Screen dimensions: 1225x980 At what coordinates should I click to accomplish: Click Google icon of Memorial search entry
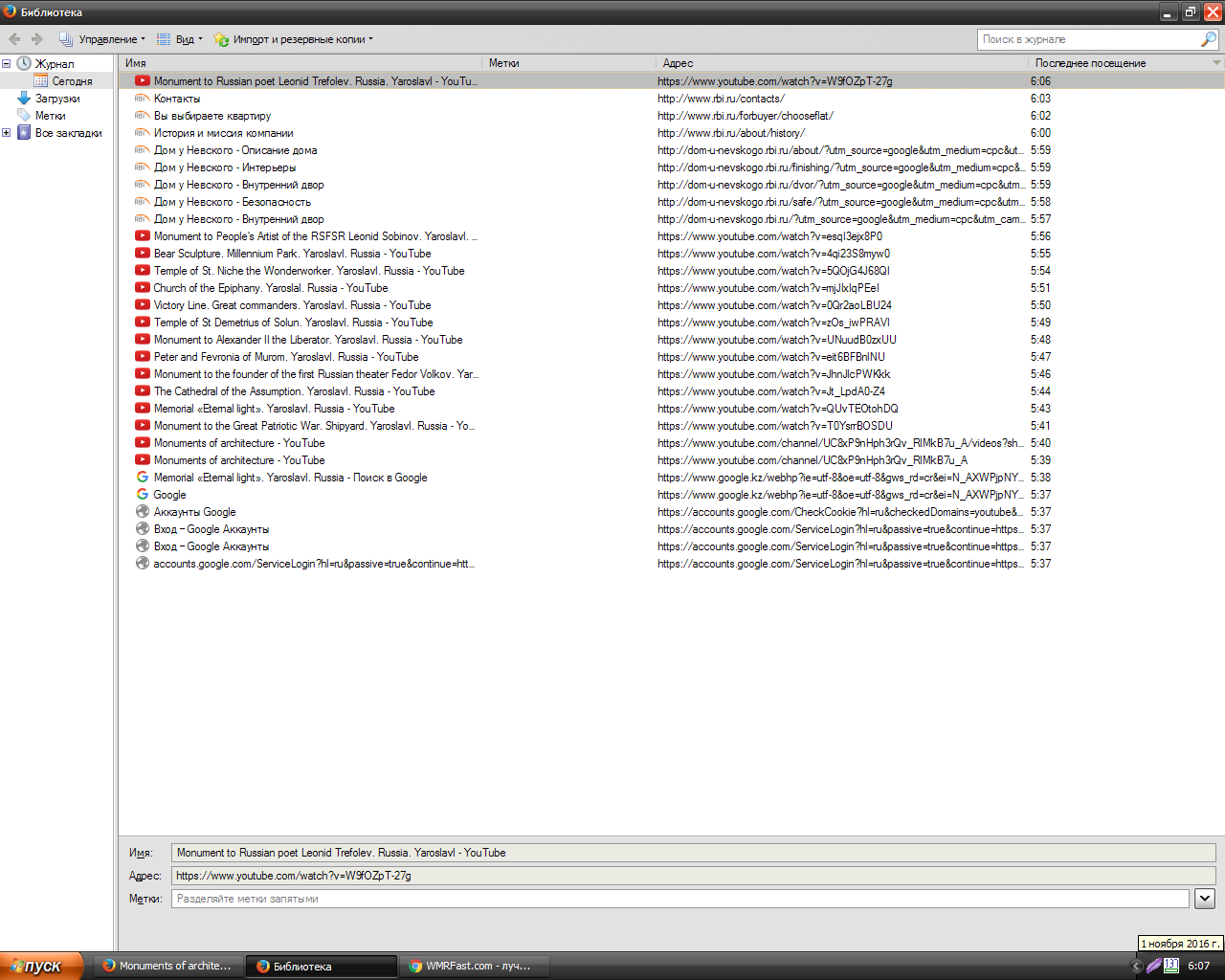click(143, 478)
